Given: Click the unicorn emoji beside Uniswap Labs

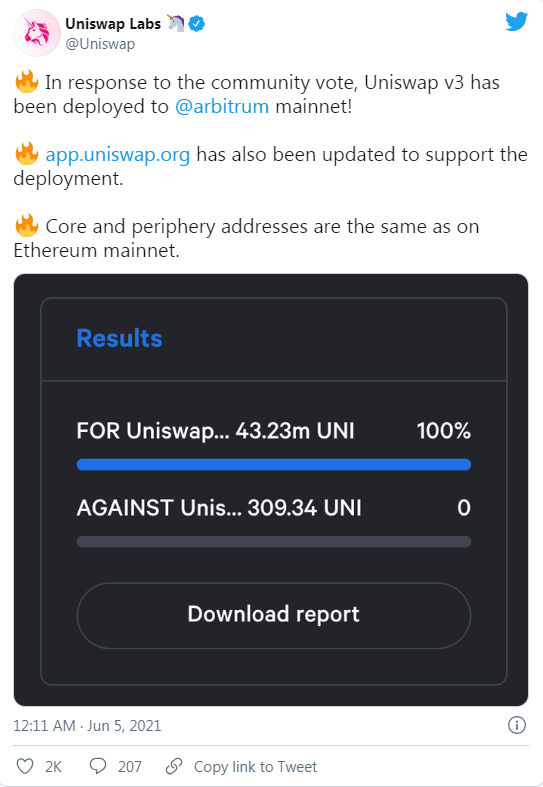Looking at the screenshot, I should (176, 23).
